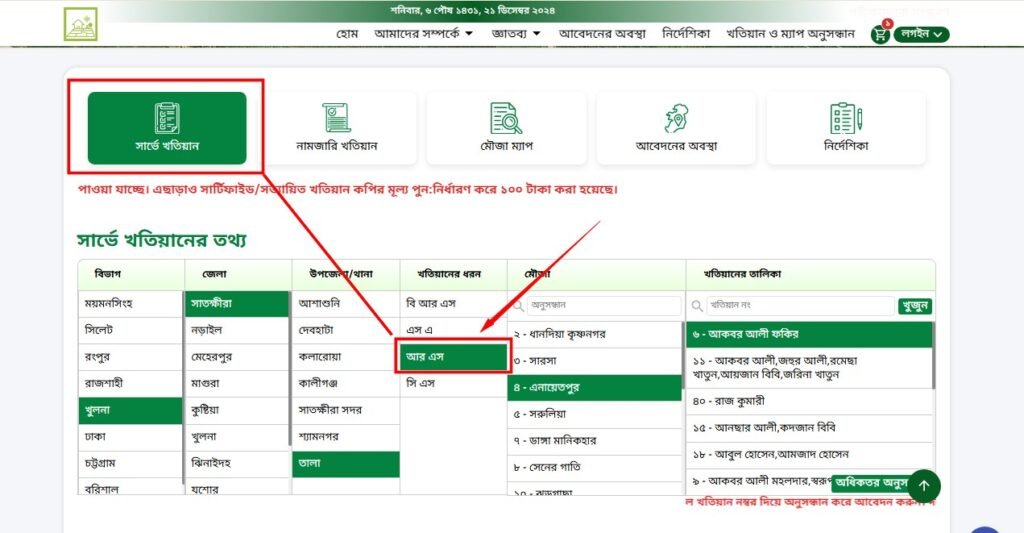Expand the আমাদের সম্পর্কে dropdown menu
Viewport: 1024px width, 533px height.
coord(423,34)
